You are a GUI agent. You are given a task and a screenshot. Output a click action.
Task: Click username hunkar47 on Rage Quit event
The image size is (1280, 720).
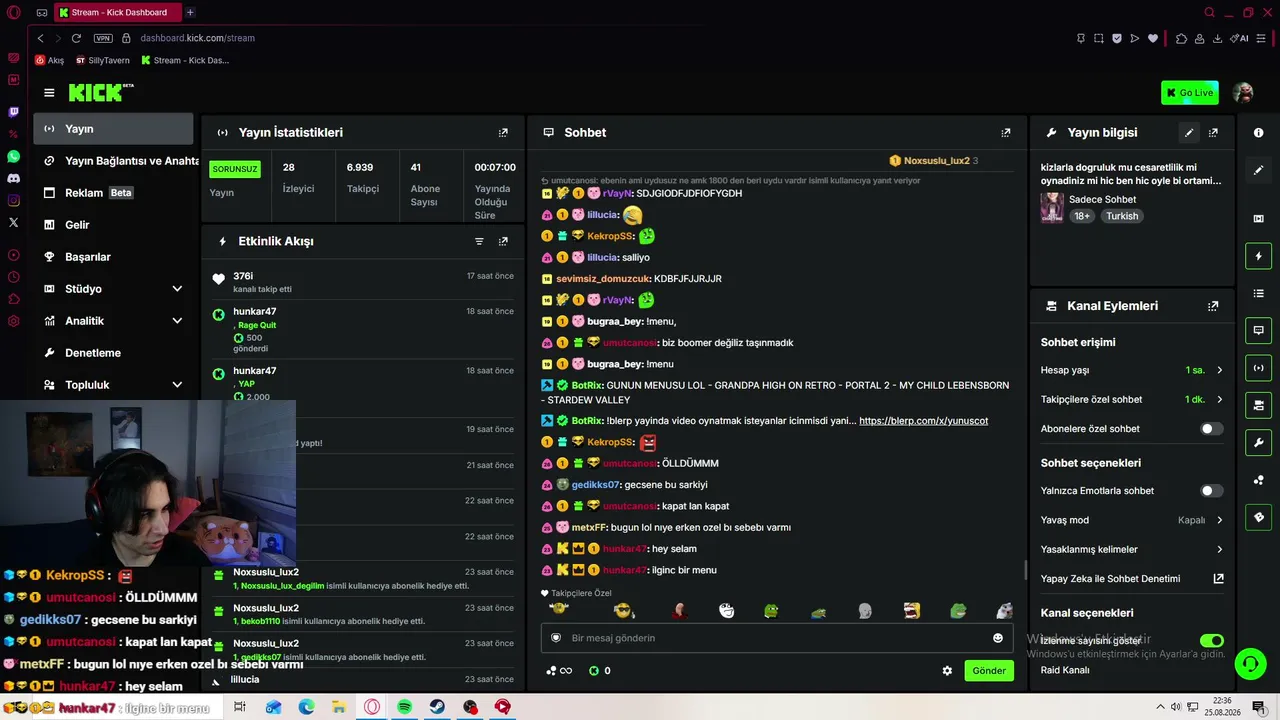(255, 312)
